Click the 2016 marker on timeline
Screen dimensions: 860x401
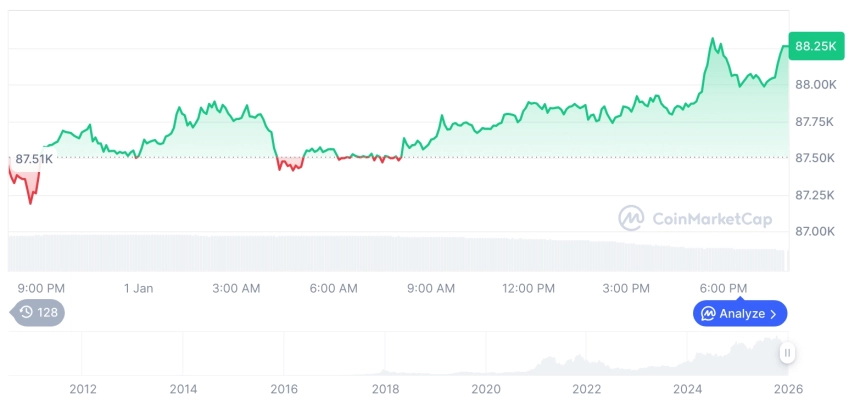click(284, 388)
